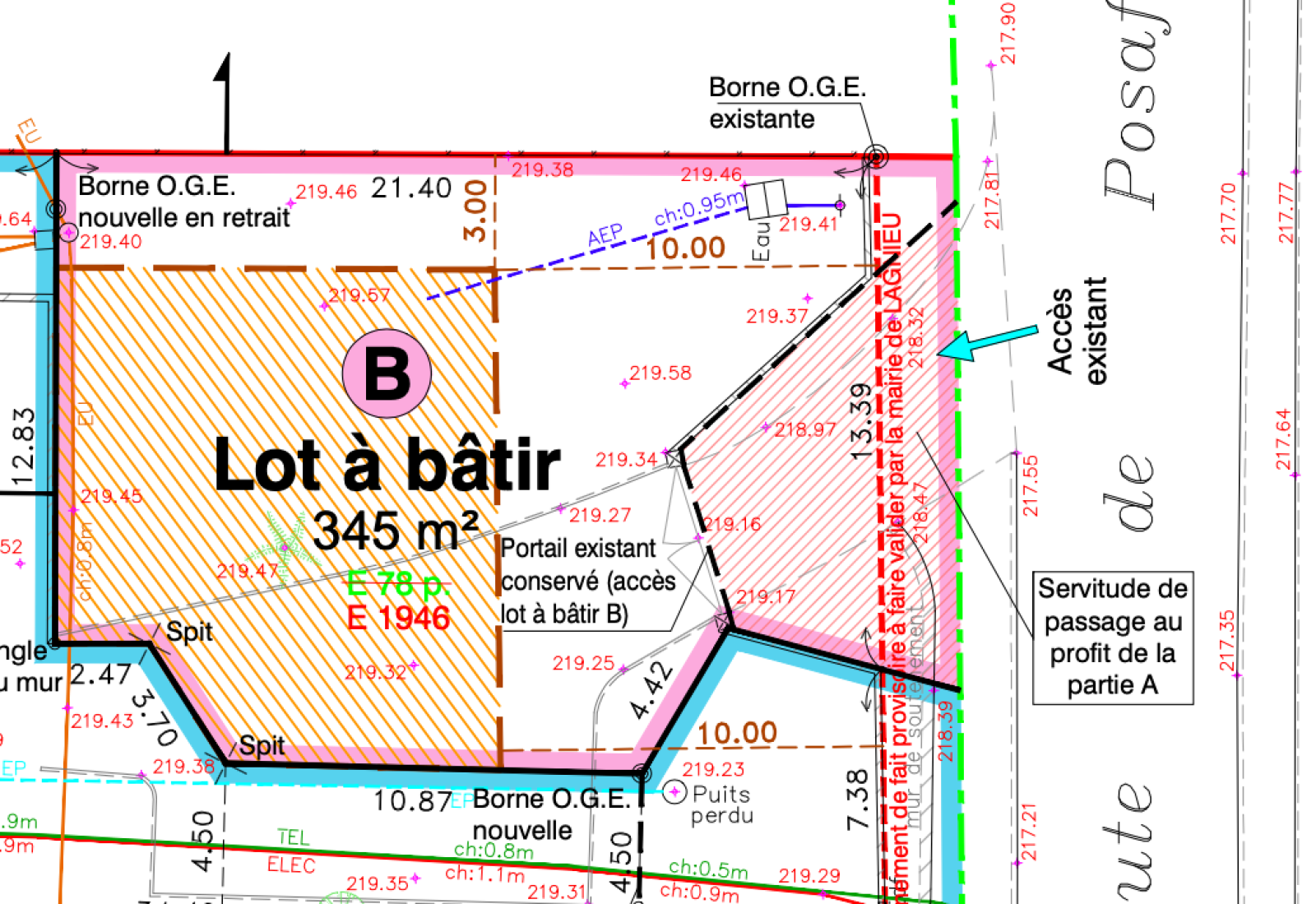Image resolution: width=1316 pixels, height=904 pixels.
Task: Click the 21.40 dimension along top boundary
Action: point(411,188)
